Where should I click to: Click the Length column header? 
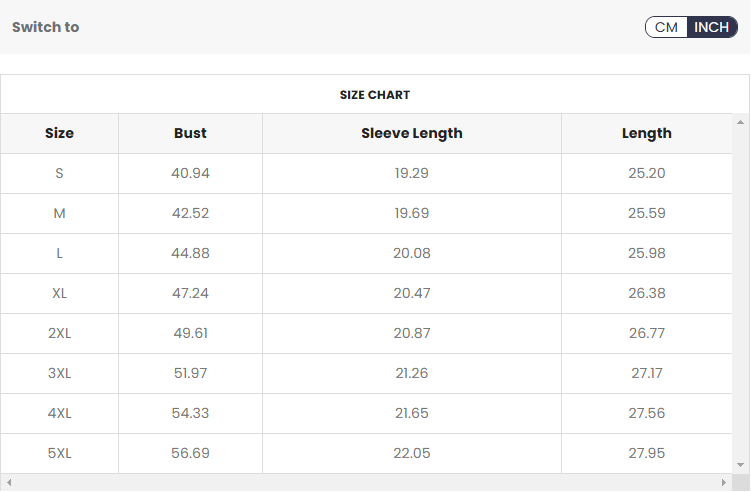[646, 133]
